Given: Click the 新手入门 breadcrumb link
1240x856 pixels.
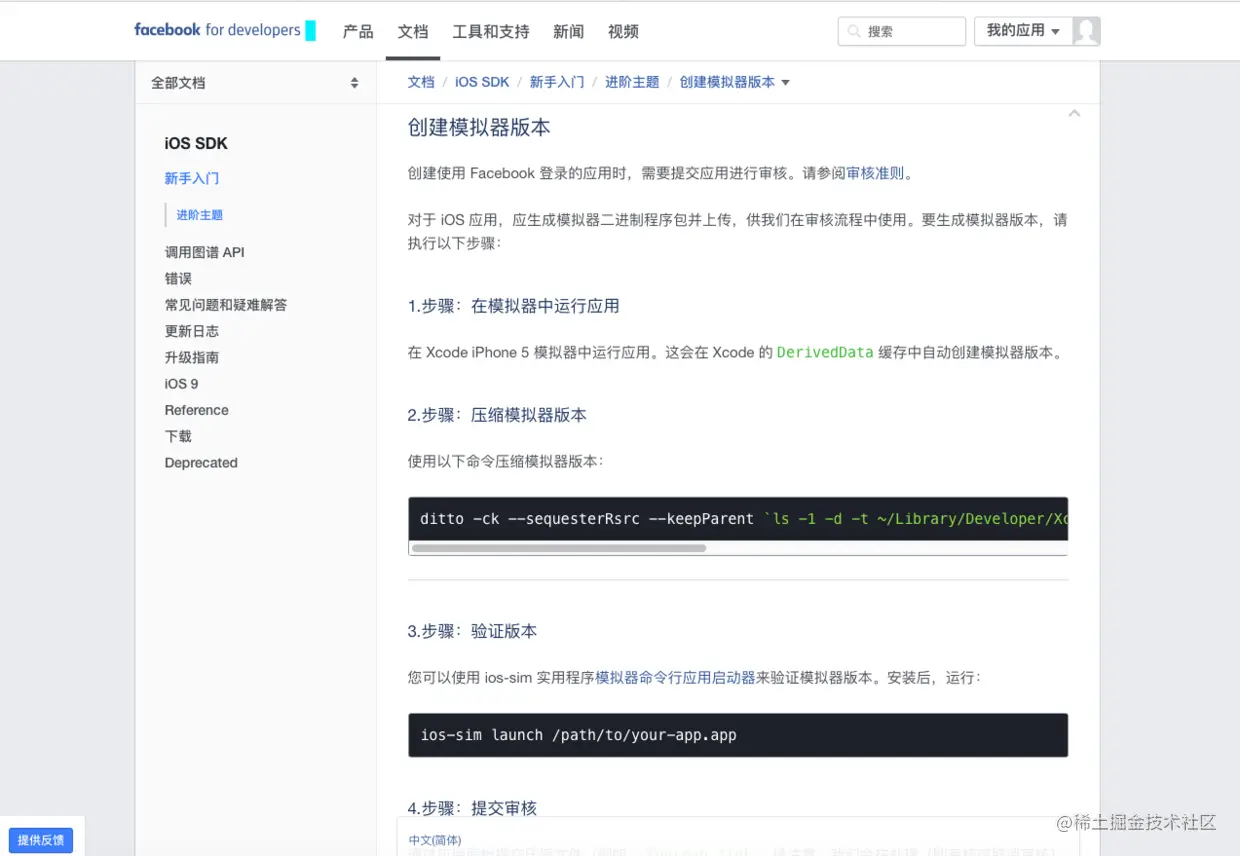Looking at the screenshot, I should point(557,82).
